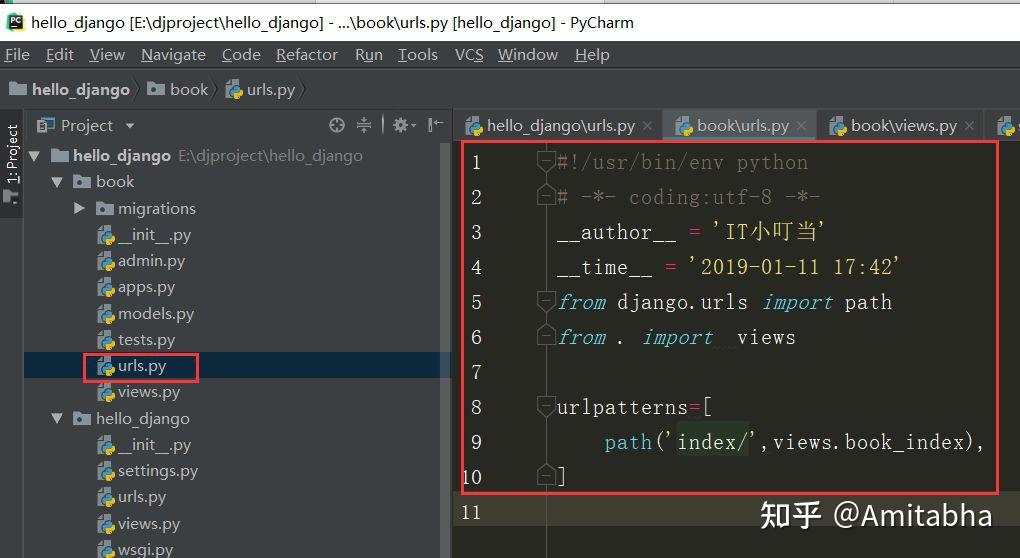Click the python file icon on book\views.py tab
The height and width of the screenshot is (558, 1020).
pos(838,126)
